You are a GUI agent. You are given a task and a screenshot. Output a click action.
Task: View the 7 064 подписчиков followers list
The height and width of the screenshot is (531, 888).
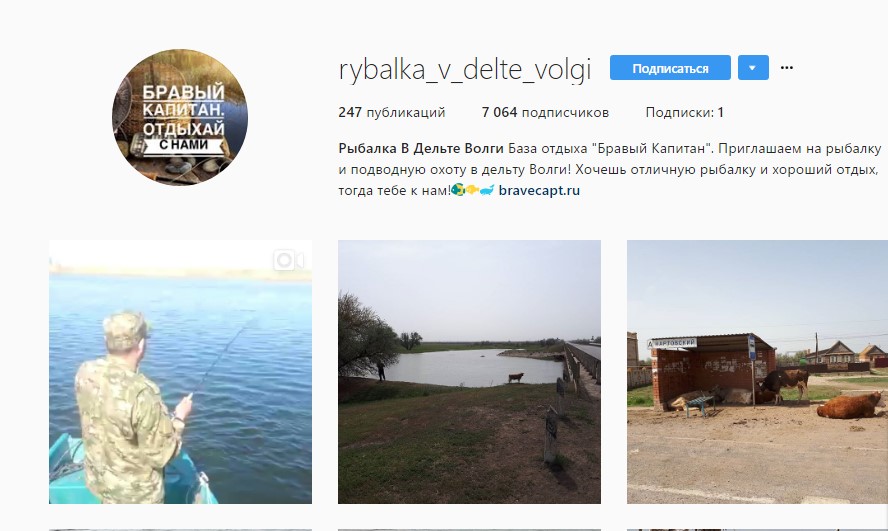[x=545, y=113]
